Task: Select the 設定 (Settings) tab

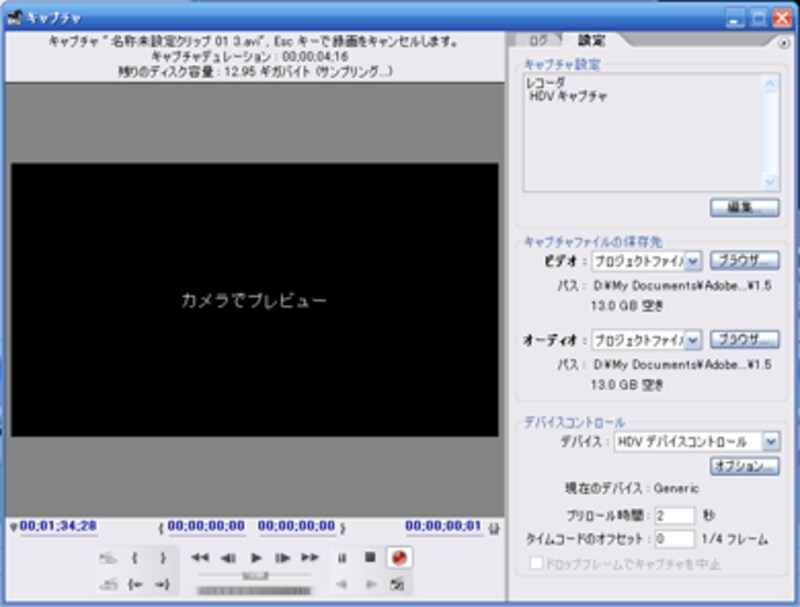Action: tap(592, 40)
